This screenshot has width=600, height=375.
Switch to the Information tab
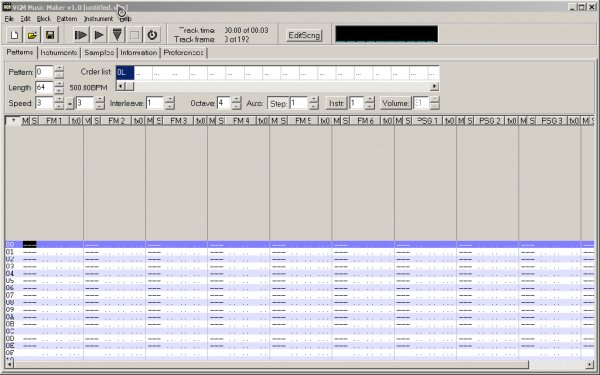pos(139,53)
